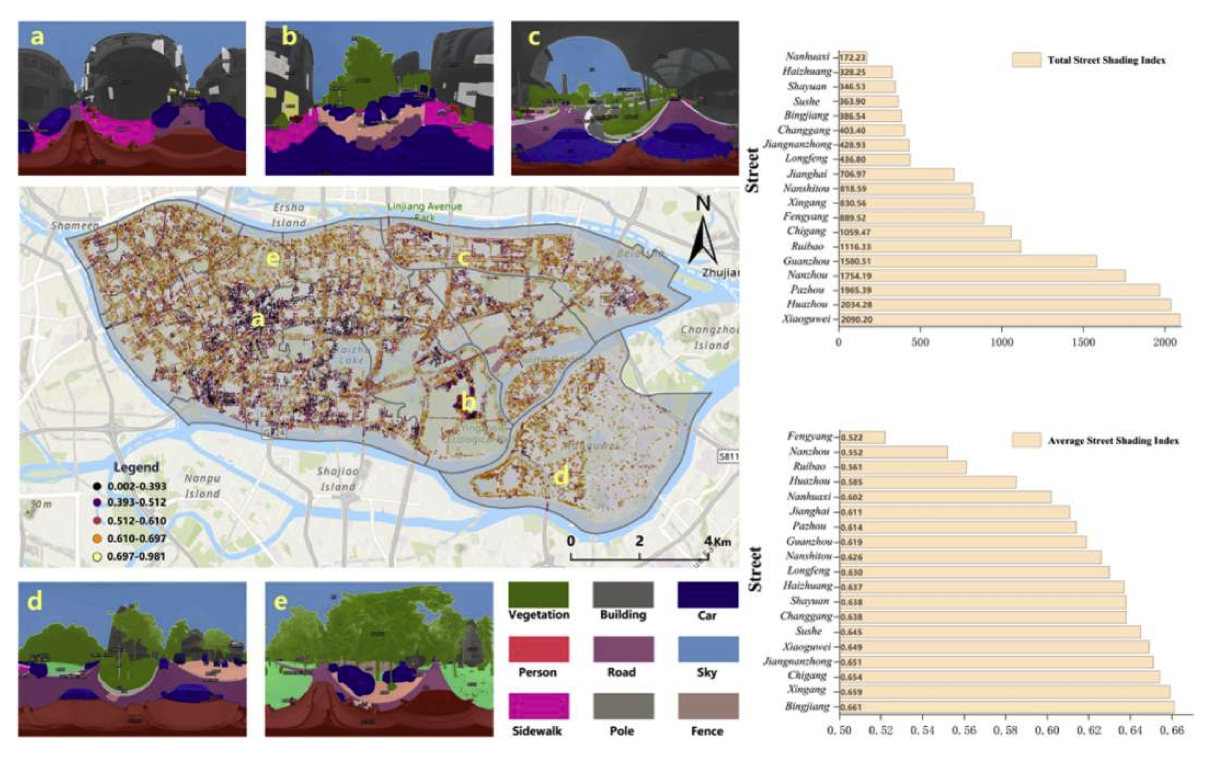Click the 0.585 value on the Huazhou bar
Image resolution: width=1228 pixels, height=757 pixels.
click(x=852, y=482)
